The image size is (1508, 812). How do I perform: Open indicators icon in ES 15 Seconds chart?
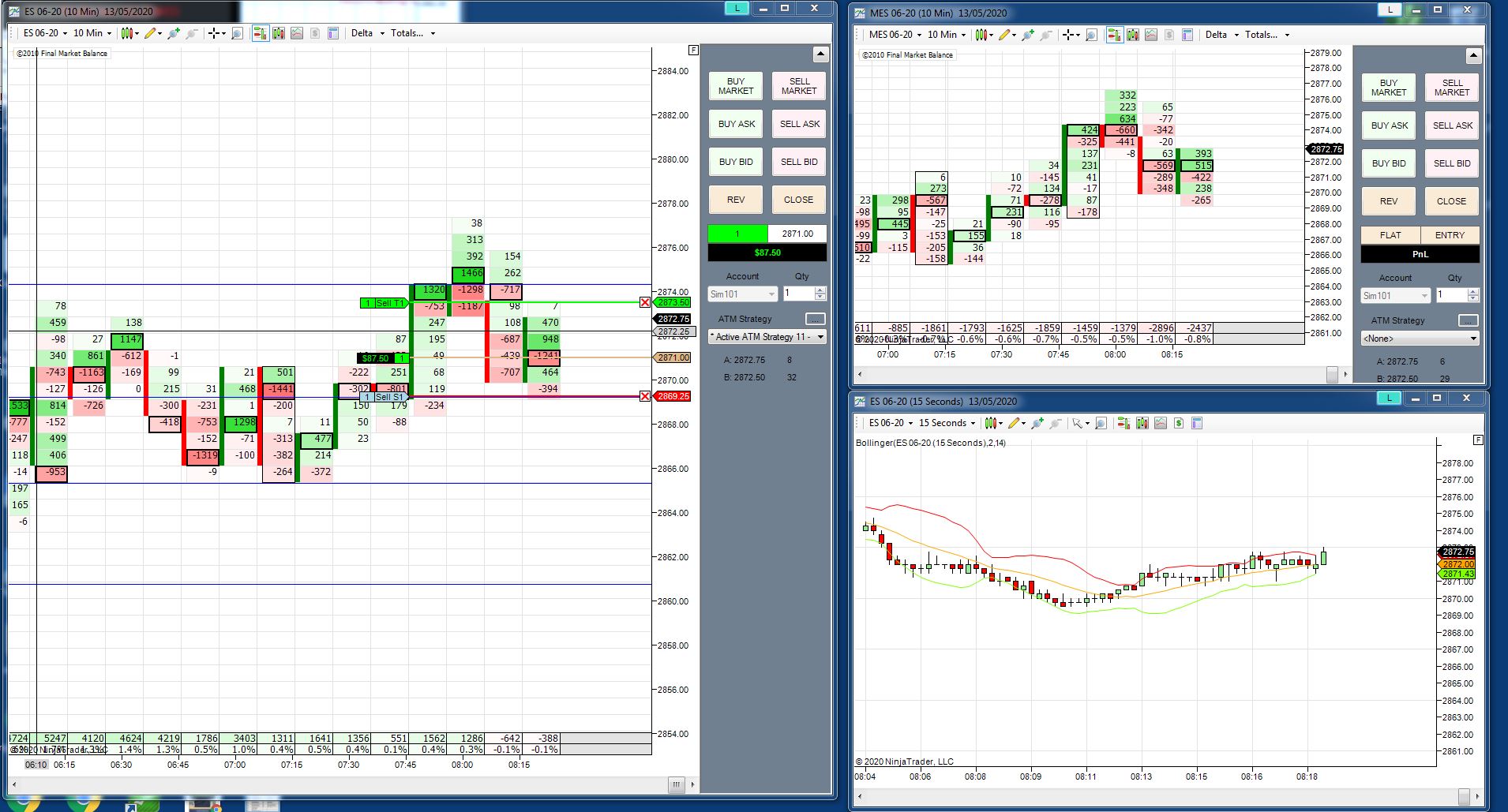coord(1142,423)
